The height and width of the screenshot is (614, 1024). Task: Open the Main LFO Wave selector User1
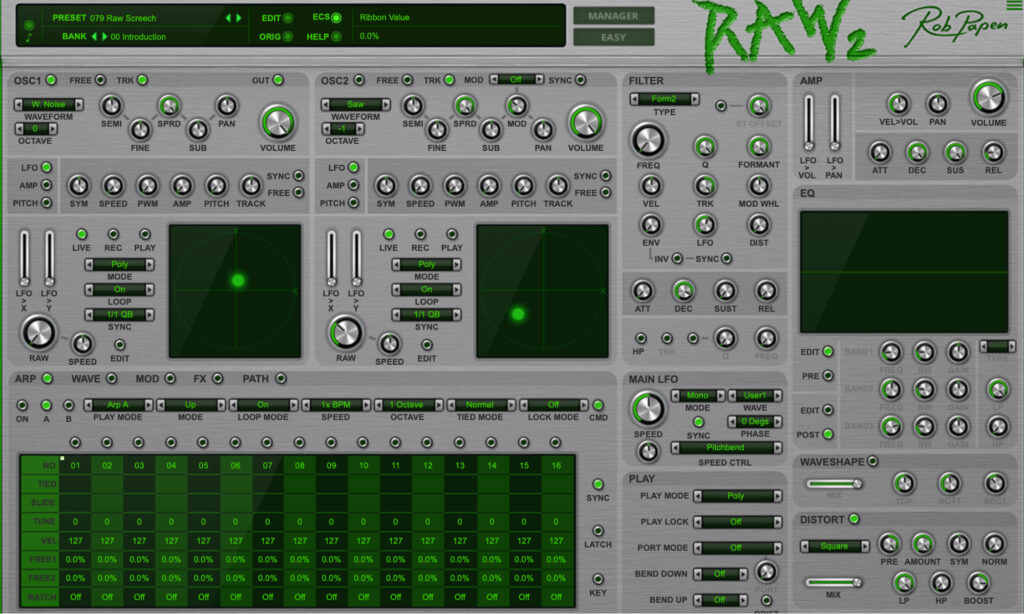(x=755, y=396)
